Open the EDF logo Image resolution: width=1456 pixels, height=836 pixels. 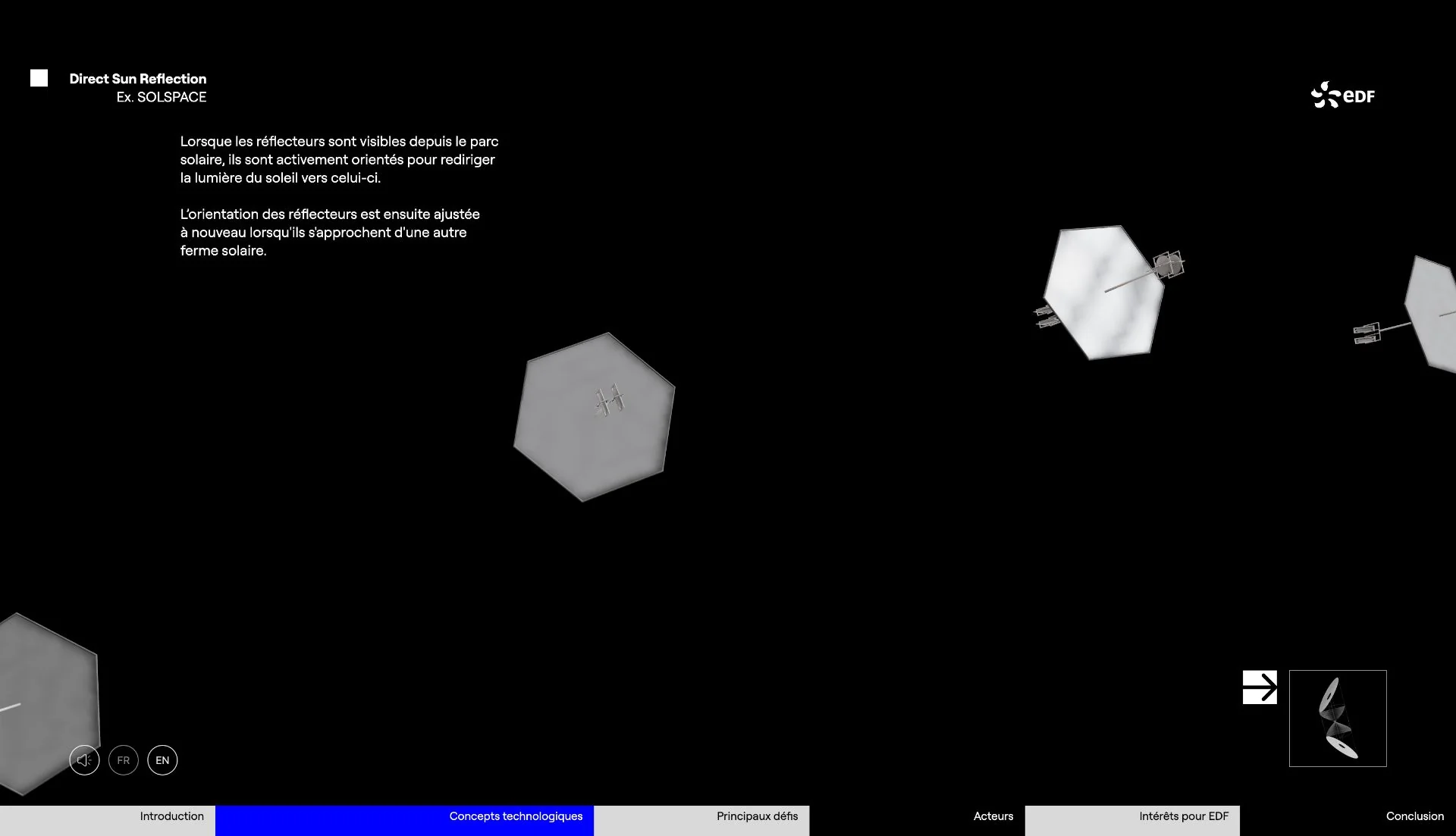point(1342,95)
